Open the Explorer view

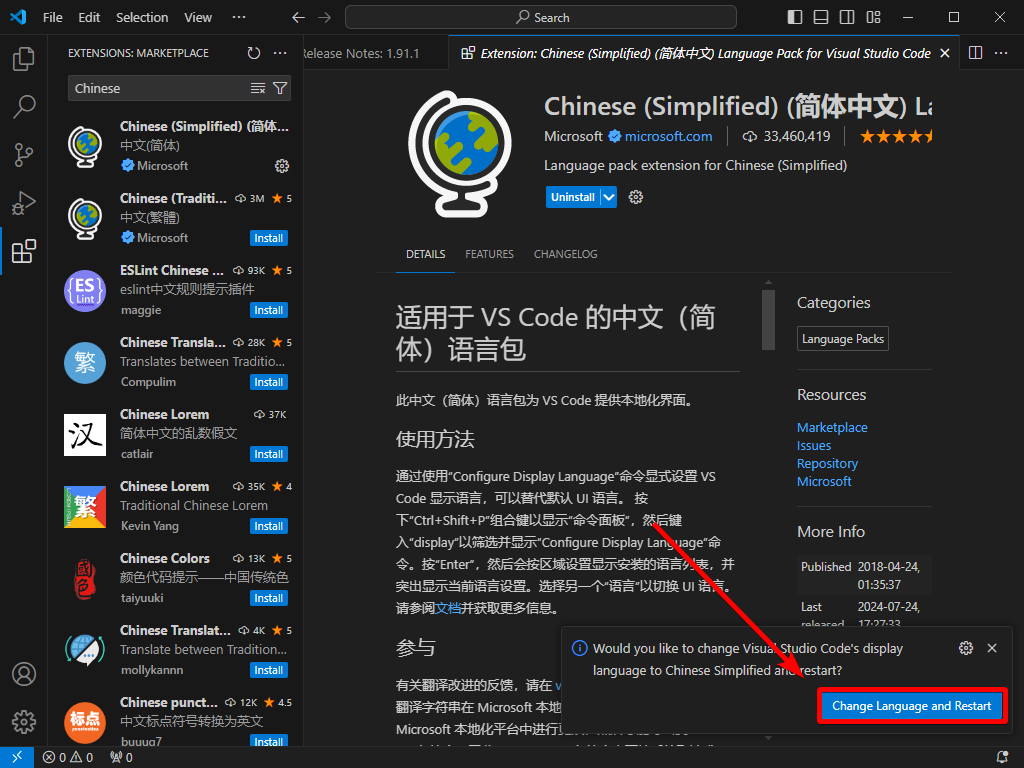click(24, 59)
